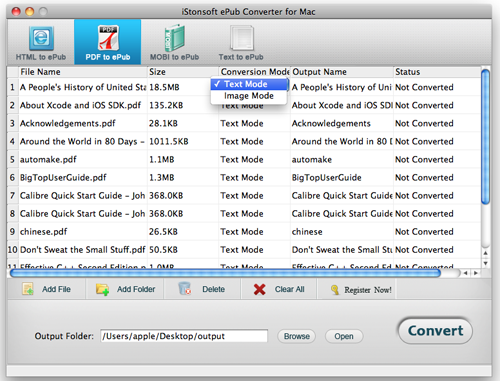Choose Image Mode from the dropdown menu

(x=249, y=96)
